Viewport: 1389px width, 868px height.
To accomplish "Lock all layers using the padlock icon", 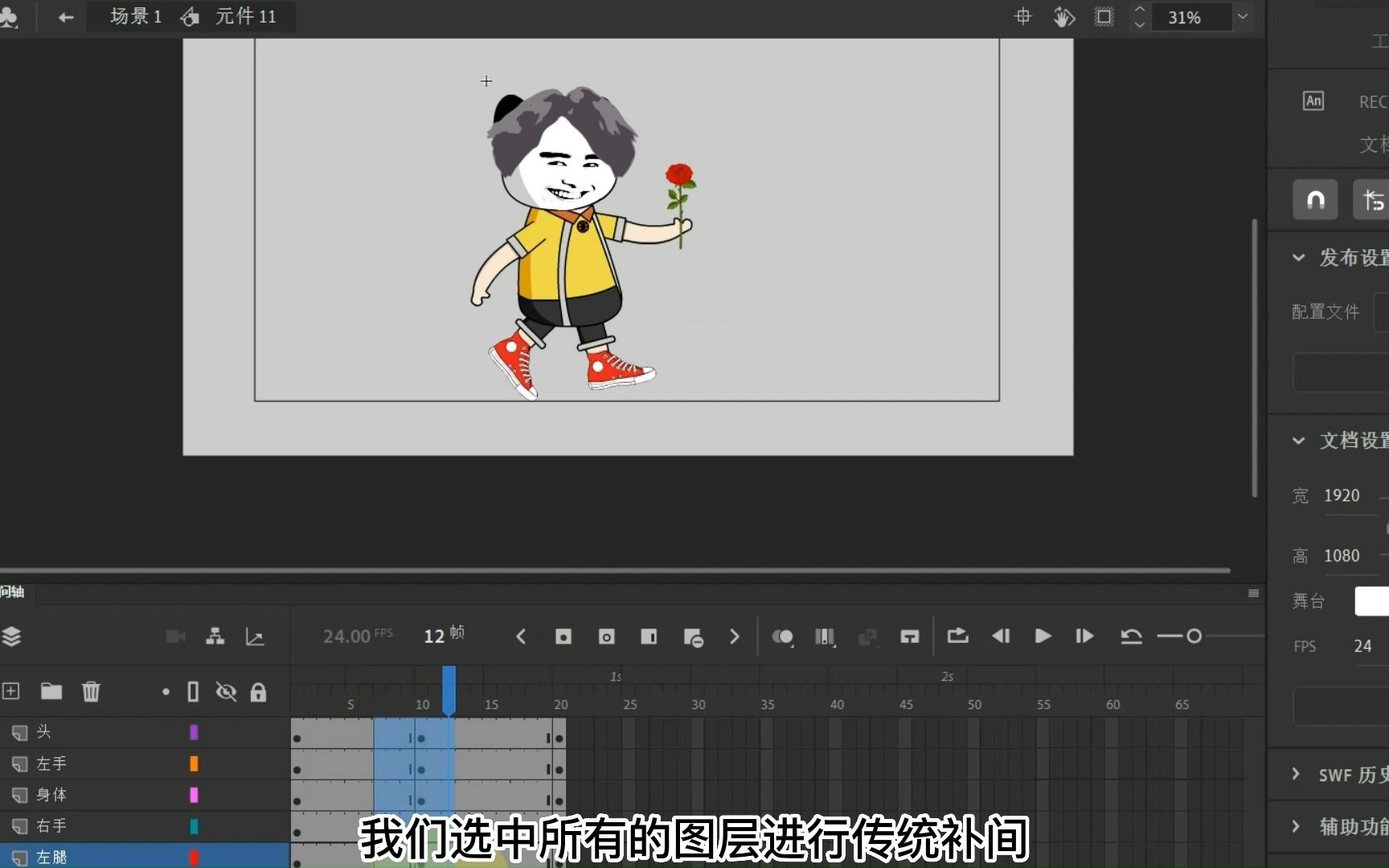I will point(259,691).
